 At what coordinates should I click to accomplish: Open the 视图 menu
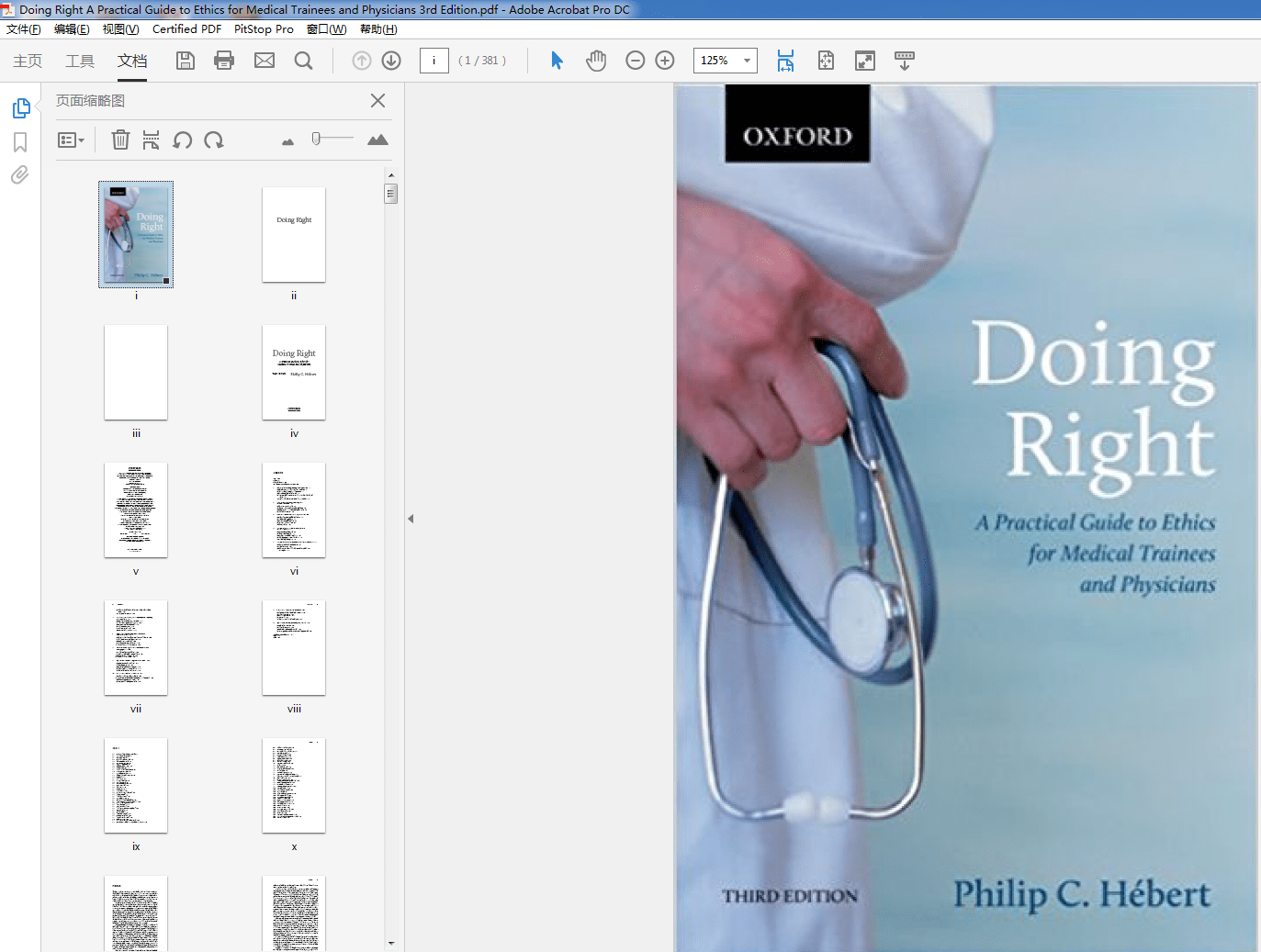pos(120,28)
